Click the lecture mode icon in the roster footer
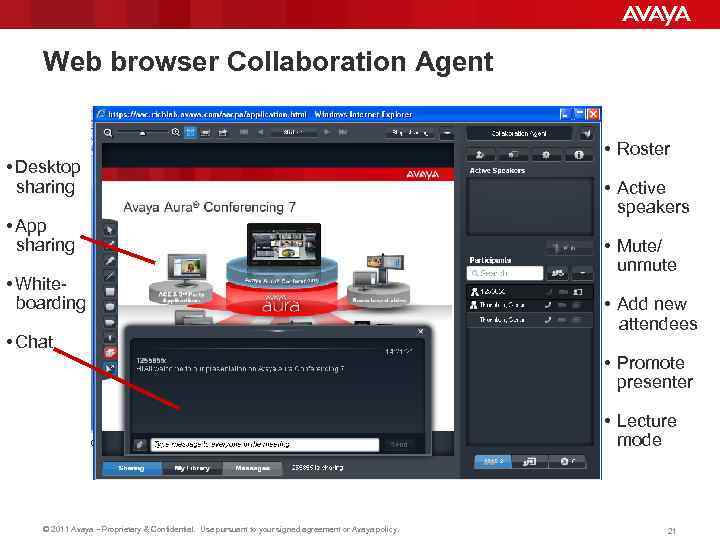The width and height of the screenshot is (720, 540). pos(529,461)
